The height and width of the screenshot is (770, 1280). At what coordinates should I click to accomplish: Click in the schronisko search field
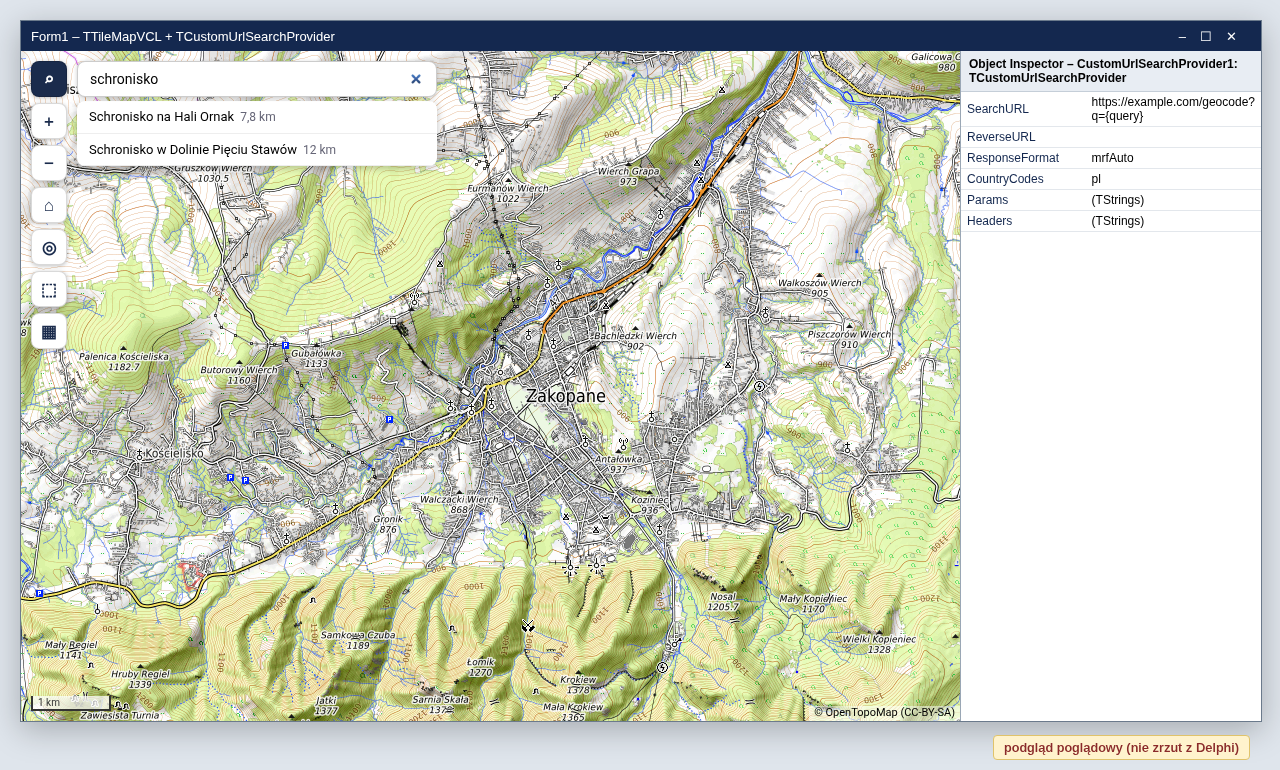click(x=242, y=79)
